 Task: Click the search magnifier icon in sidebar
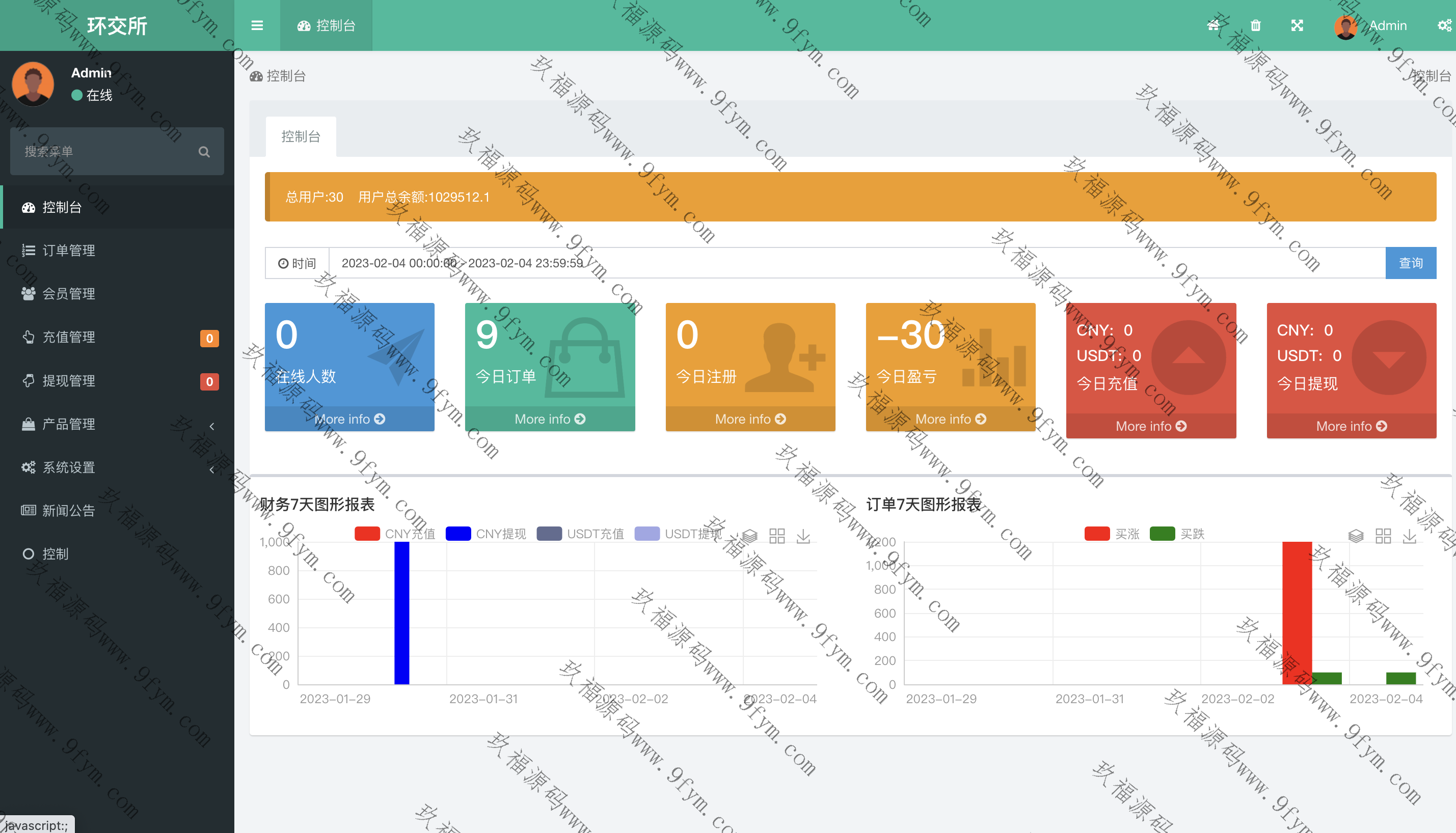point(204,152)
